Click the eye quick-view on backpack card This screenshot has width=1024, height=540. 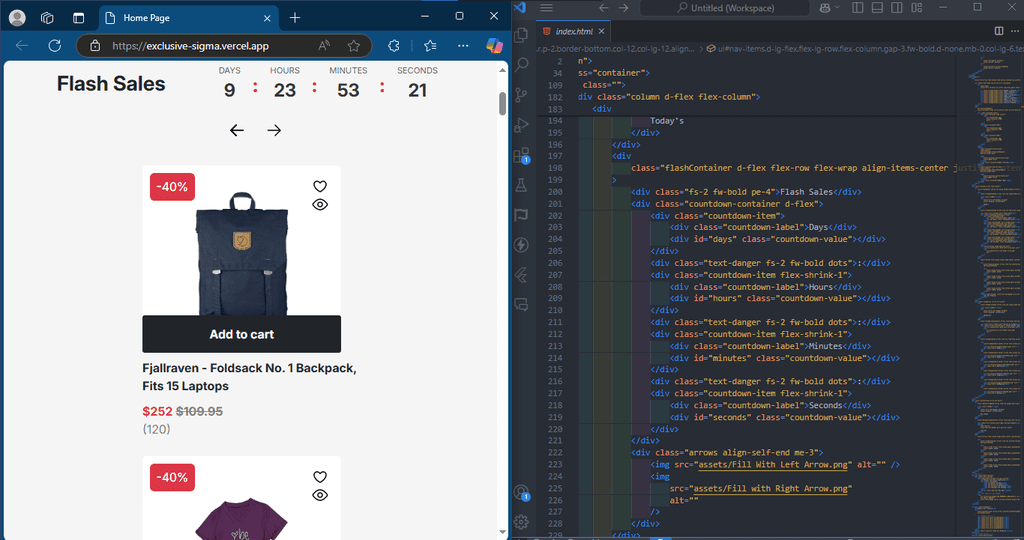click(x=319, y=204)
